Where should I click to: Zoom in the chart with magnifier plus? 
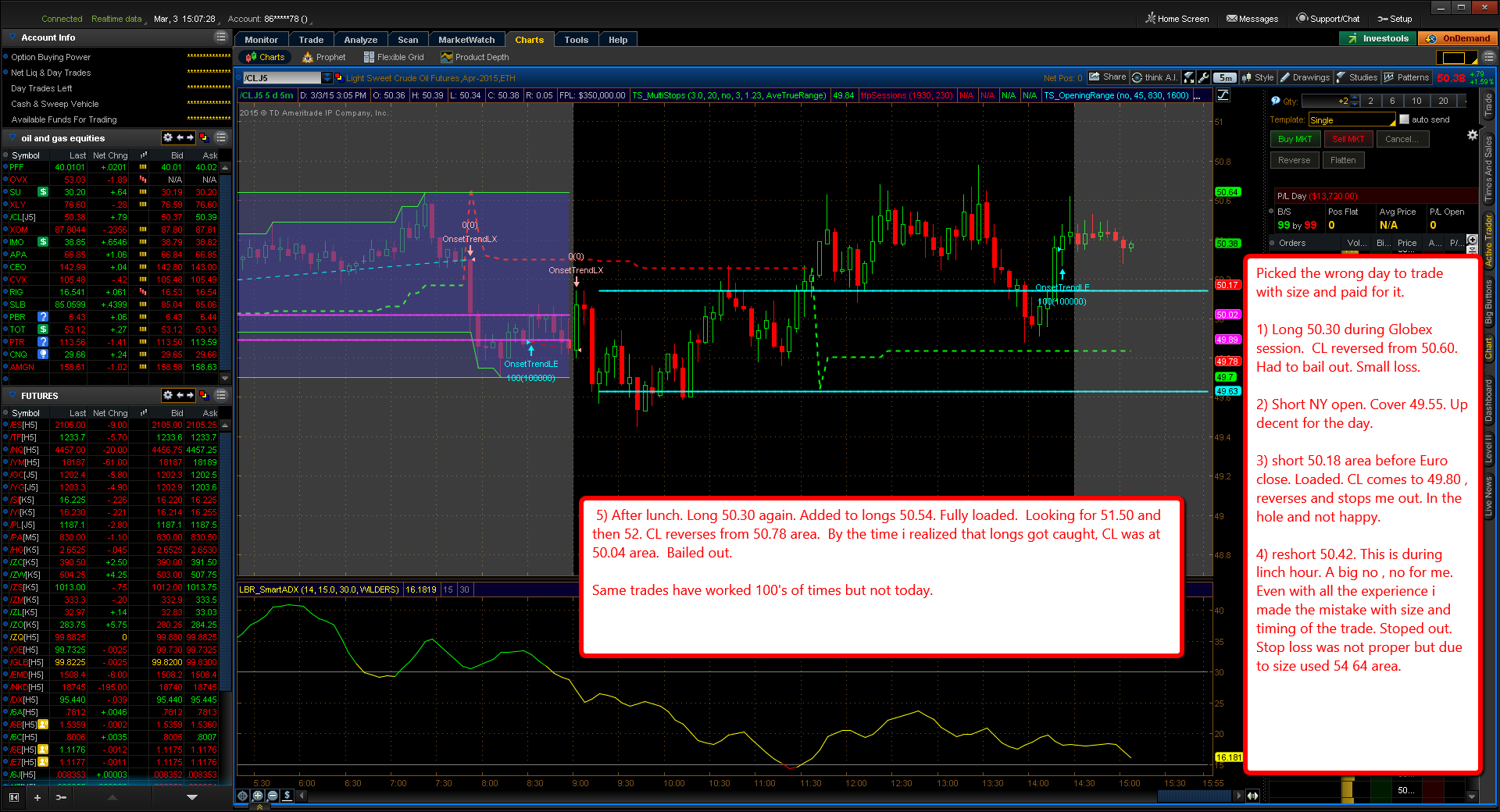tap(258, 796)
